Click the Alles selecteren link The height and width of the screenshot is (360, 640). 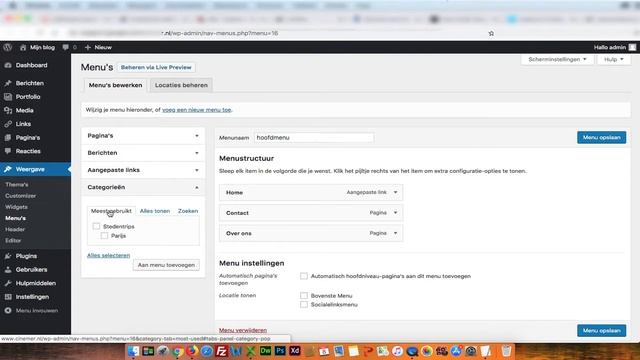[x=109, y=256]
